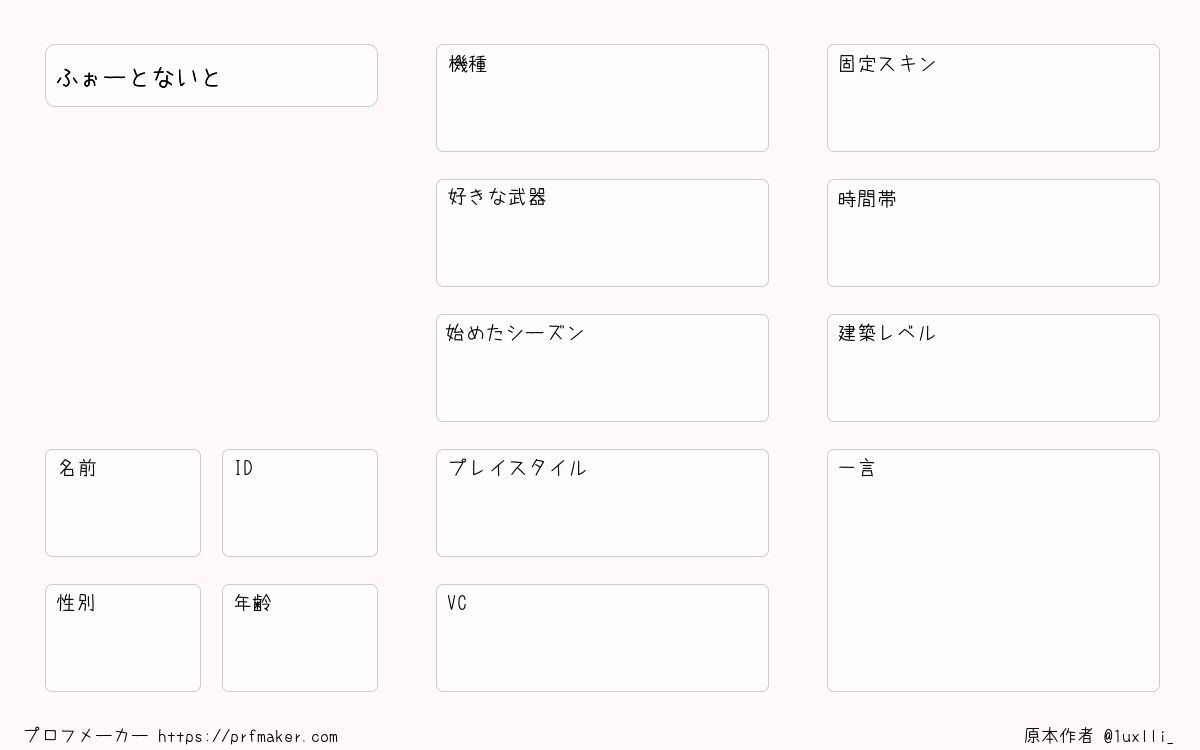The height and width of the screenshot is (750, 1200).
Task: Click the 一言 label text
Action: click(857, 468)
